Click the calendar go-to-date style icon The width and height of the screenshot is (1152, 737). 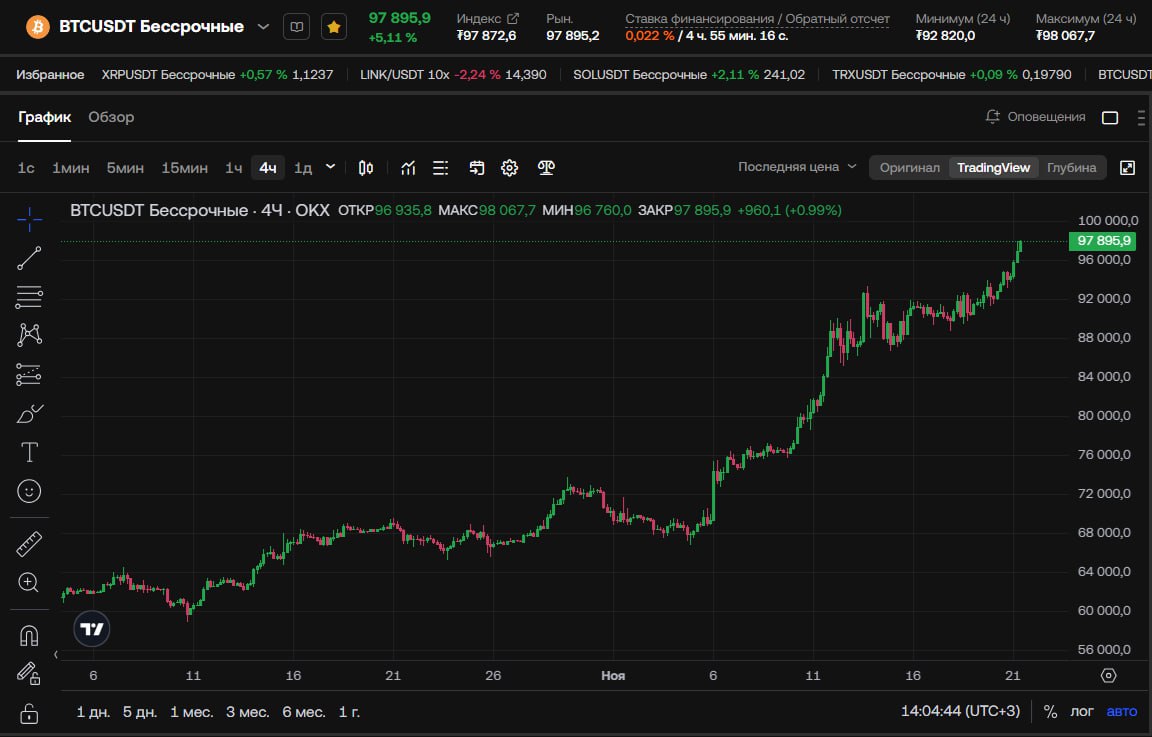click(x=477, y=168)
